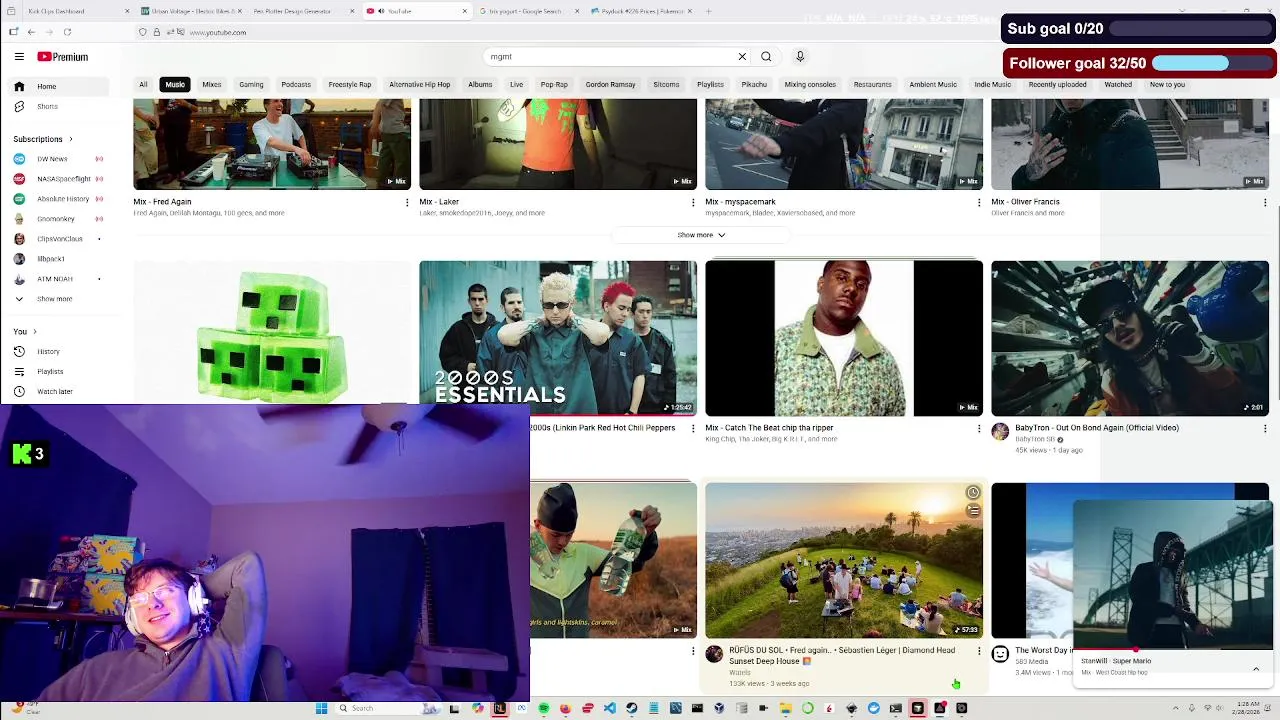1280x720 pixels.
Task: Go back with the browser back arrow
Action: (x=31, y=32)
